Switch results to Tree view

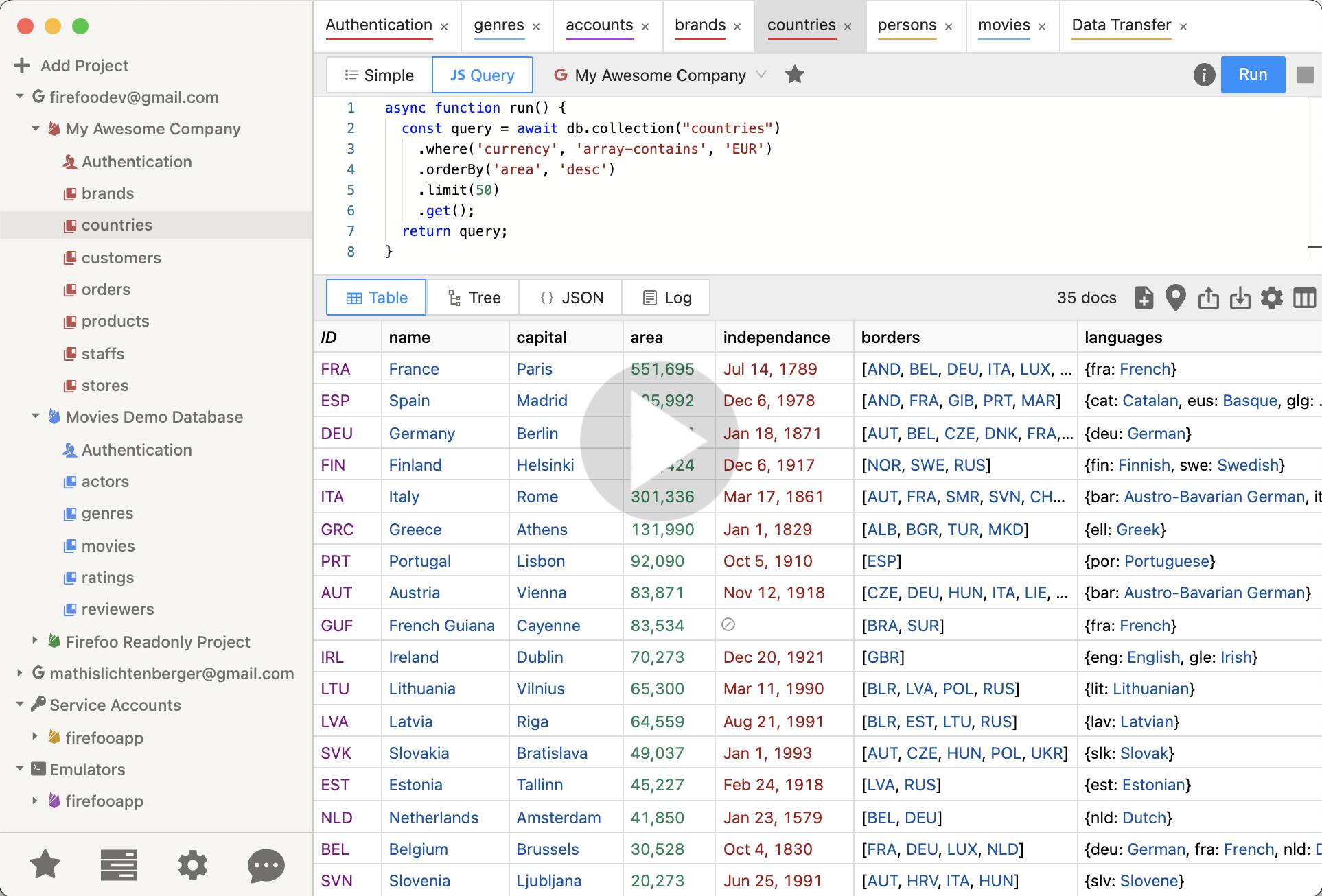click(x=473, y=298)
